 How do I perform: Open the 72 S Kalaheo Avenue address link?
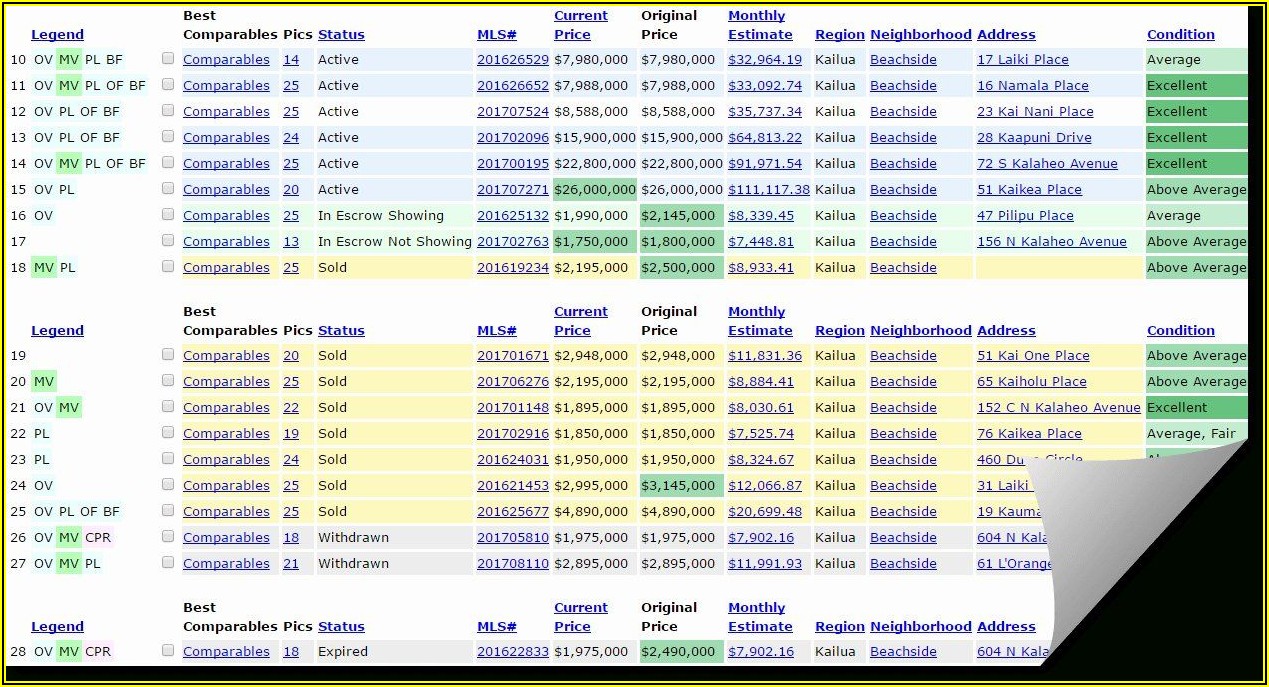click(x=1047, y=164)
